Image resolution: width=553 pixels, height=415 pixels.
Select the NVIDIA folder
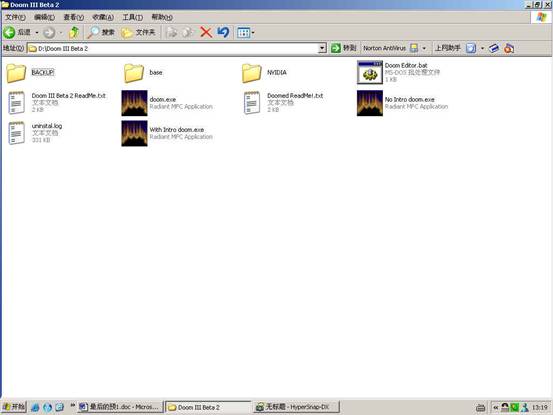[265, 73]
